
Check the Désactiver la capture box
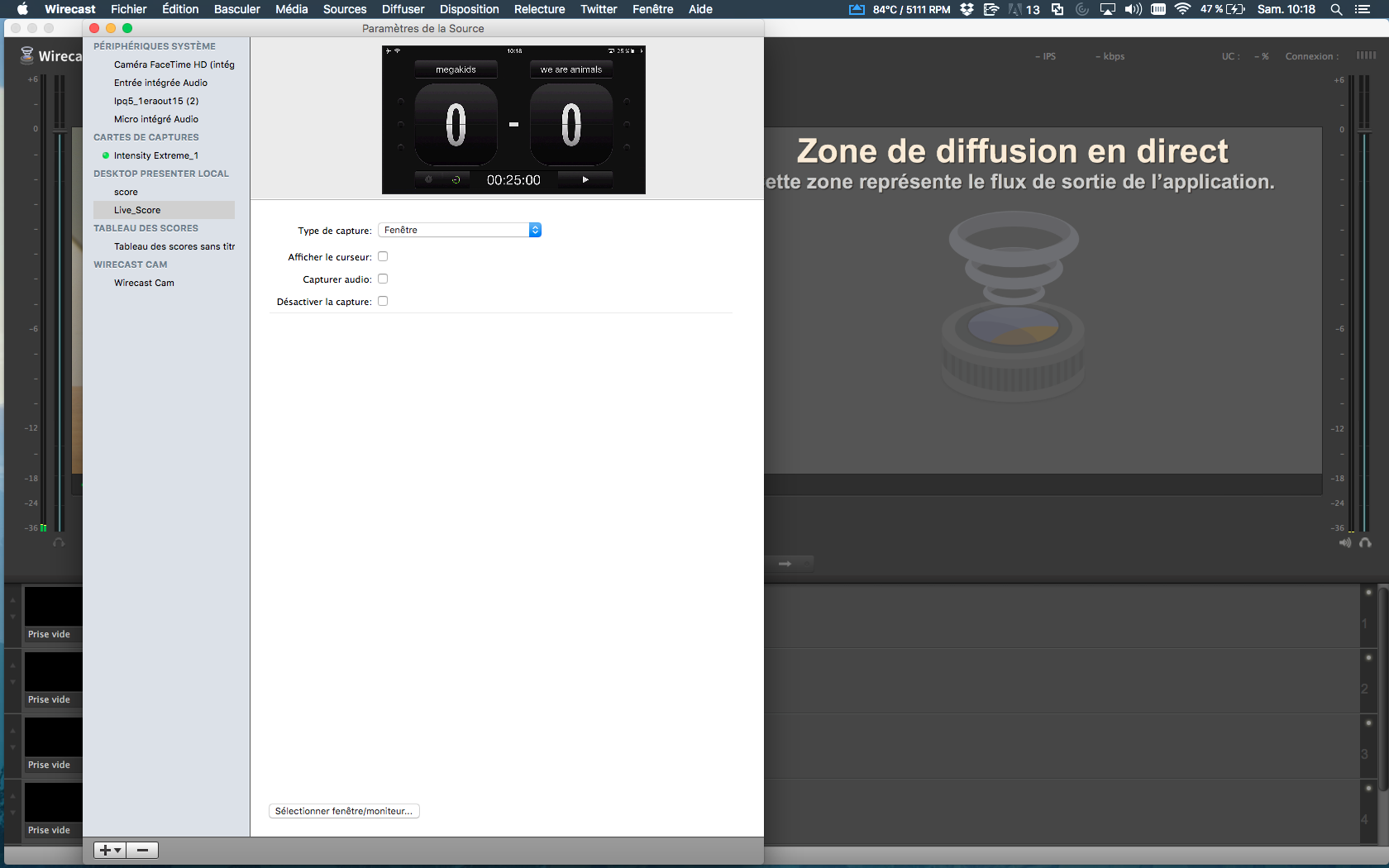[x=383, y=302]
